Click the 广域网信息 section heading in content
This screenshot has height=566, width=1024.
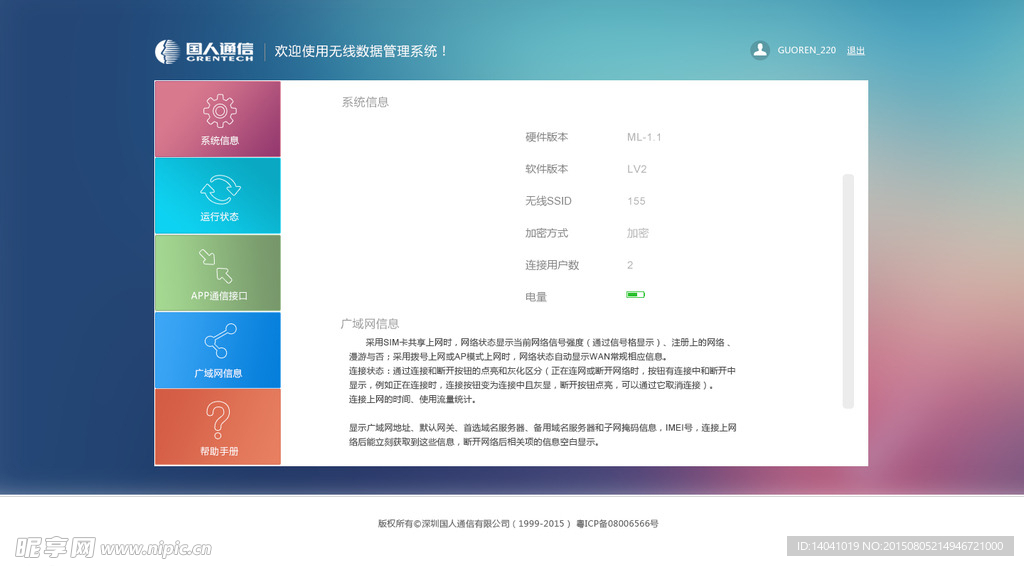point(370,324)
